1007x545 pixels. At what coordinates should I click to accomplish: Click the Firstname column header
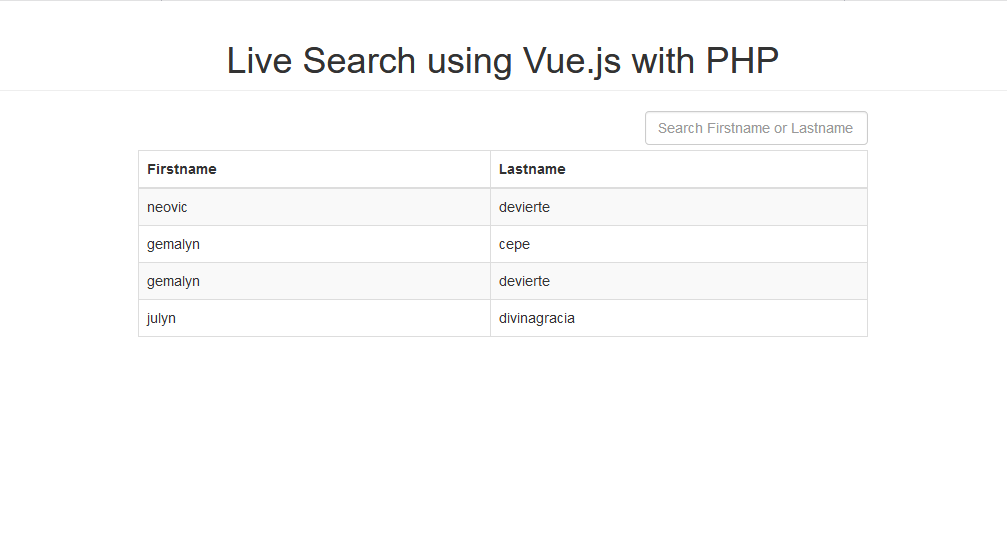(182, 169)
